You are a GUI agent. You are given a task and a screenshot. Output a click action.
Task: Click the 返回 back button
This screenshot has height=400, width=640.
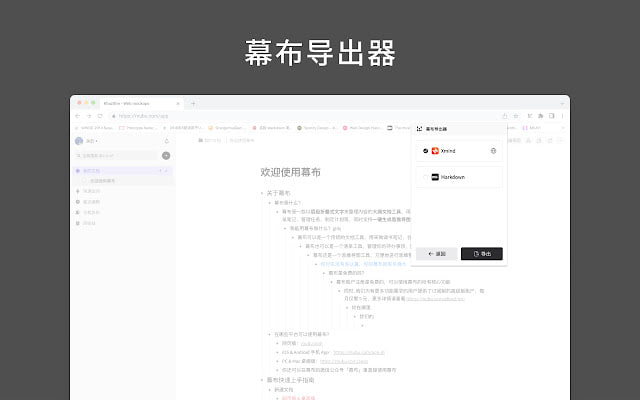(436, 254)
